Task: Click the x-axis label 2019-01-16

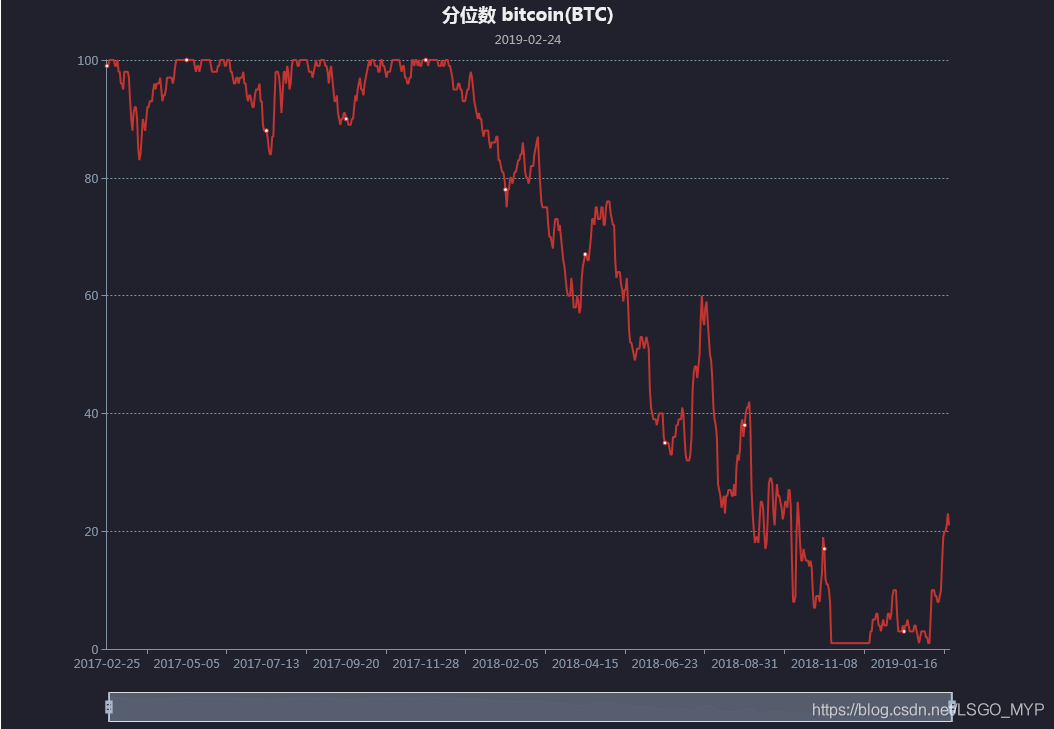Action: pos(904,664)
